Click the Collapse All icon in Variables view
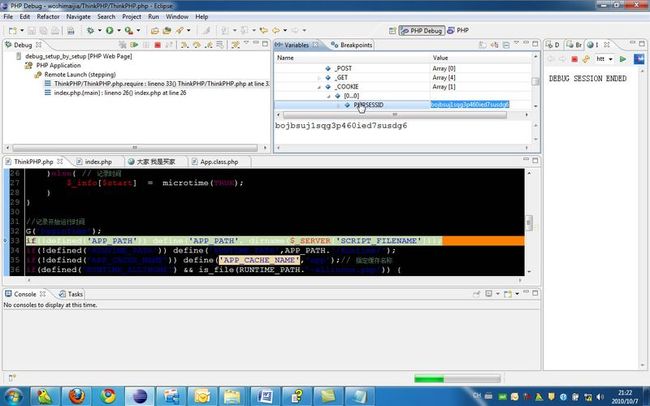The image size is (650, 406). pyautogui.click(x=506, y=45)
